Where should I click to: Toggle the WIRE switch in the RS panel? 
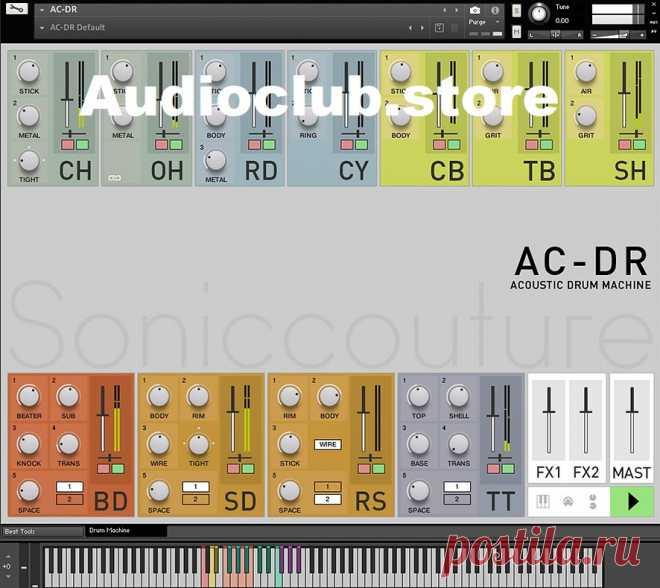coord(327,444)
